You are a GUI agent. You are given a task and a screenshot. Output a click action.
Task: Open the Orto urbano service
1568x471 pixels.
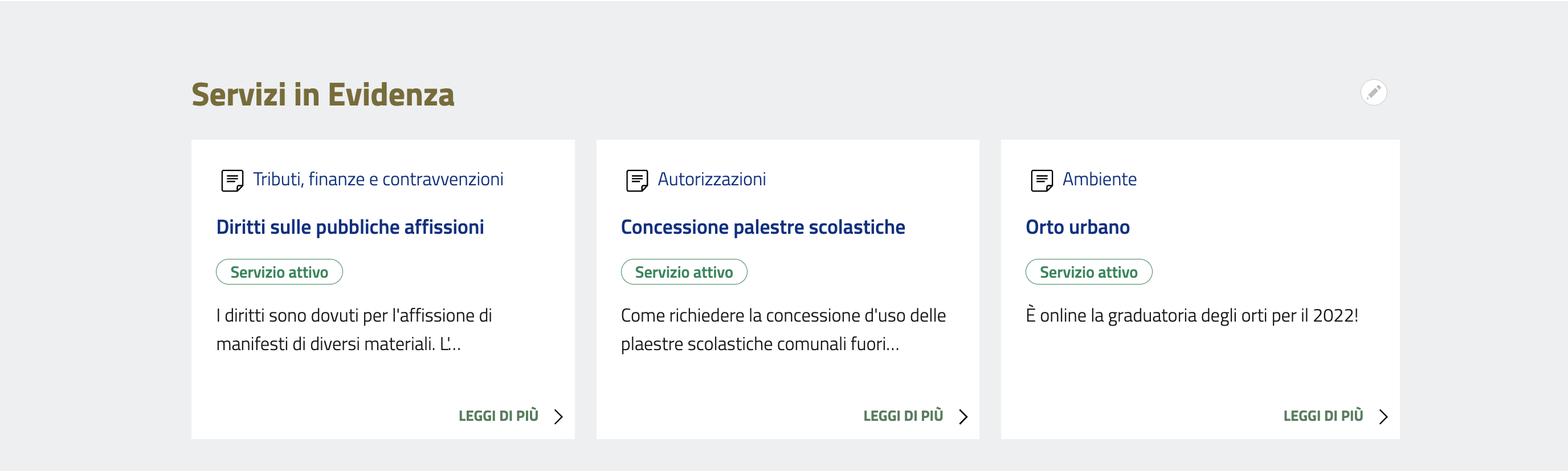point(1077,228)
